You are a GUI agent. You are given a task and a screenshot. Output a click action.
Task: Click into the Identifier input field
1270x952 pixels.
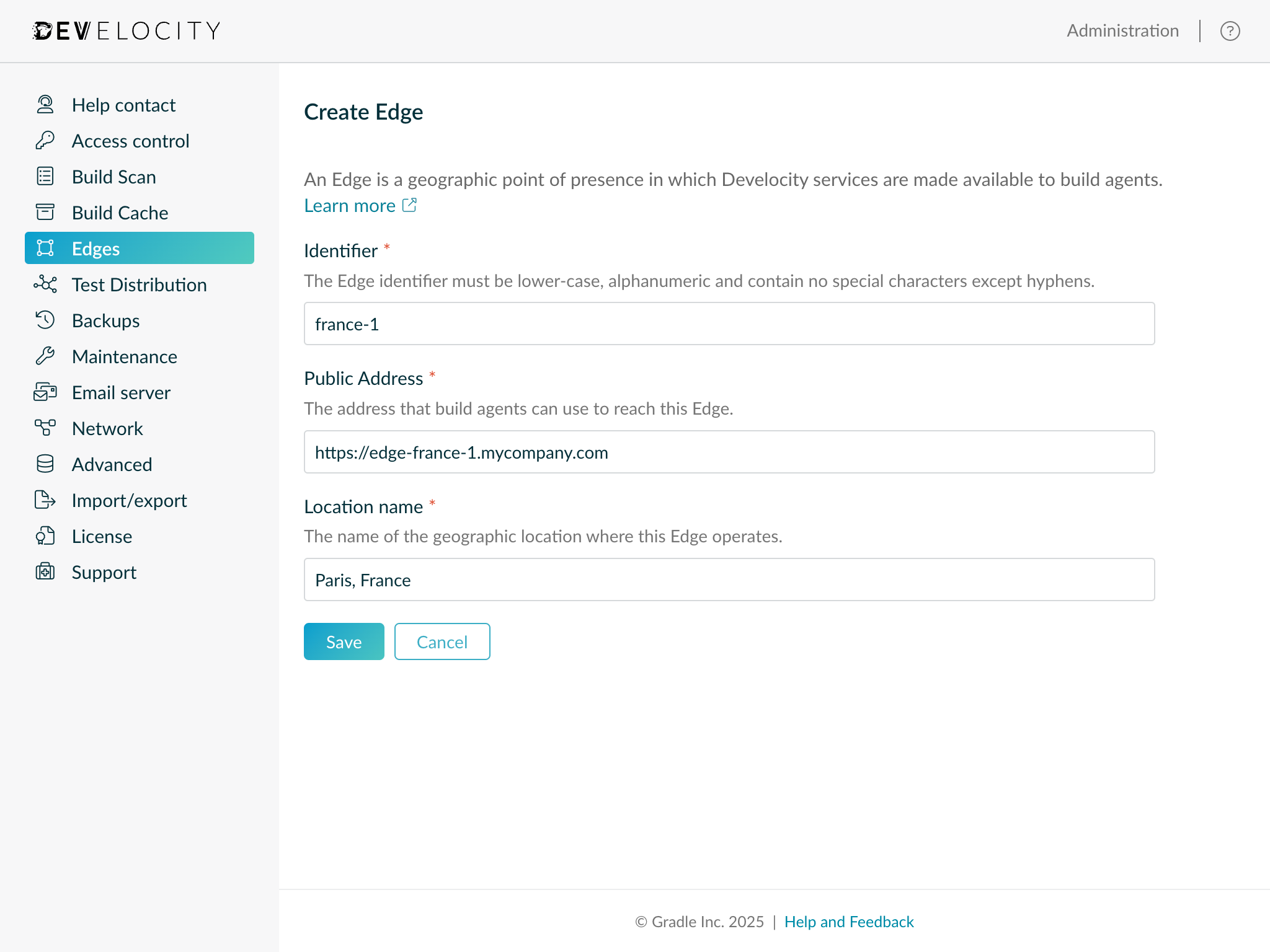click(x=729, y=324)
